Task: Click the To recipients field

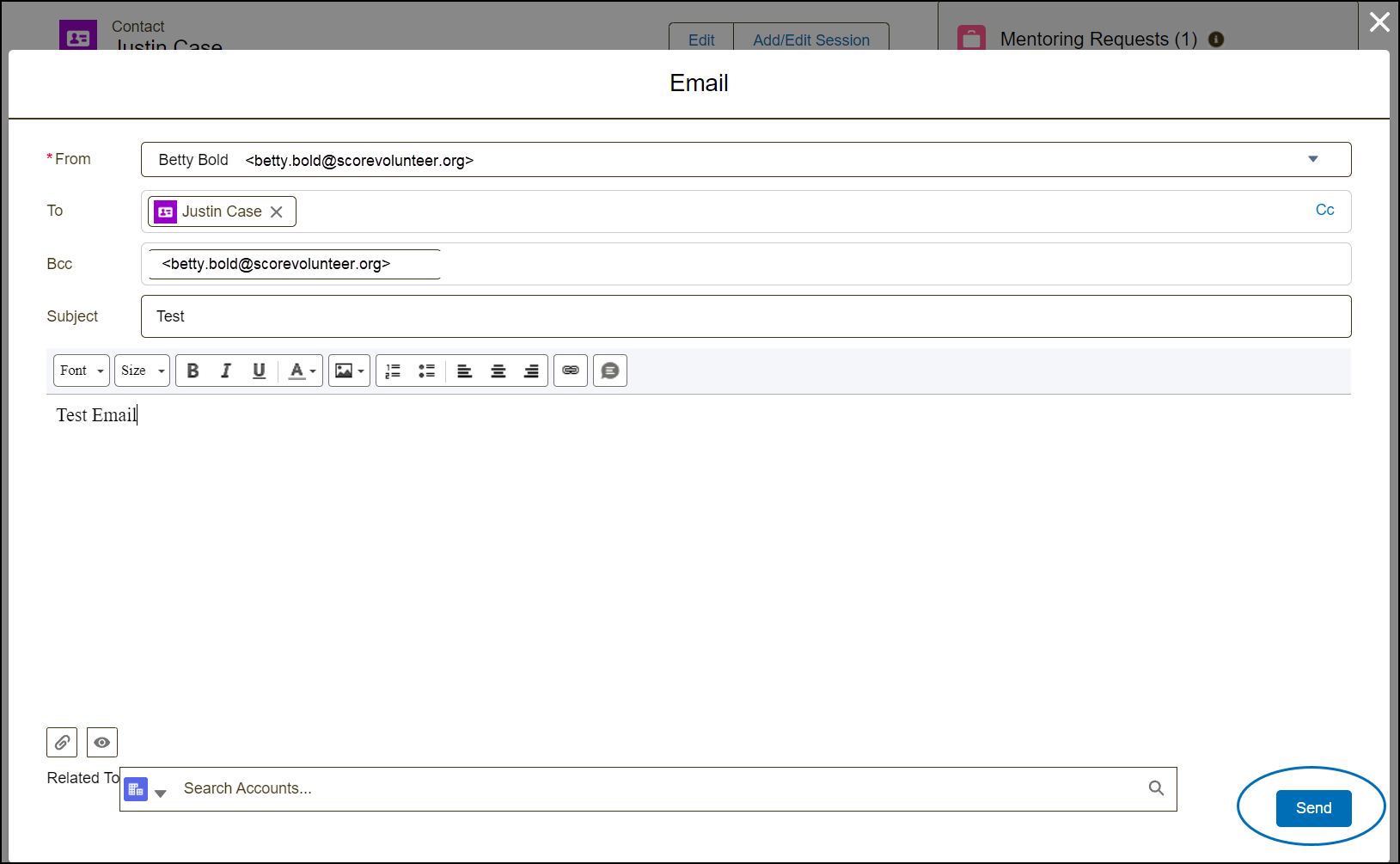Action: point(746,211)
